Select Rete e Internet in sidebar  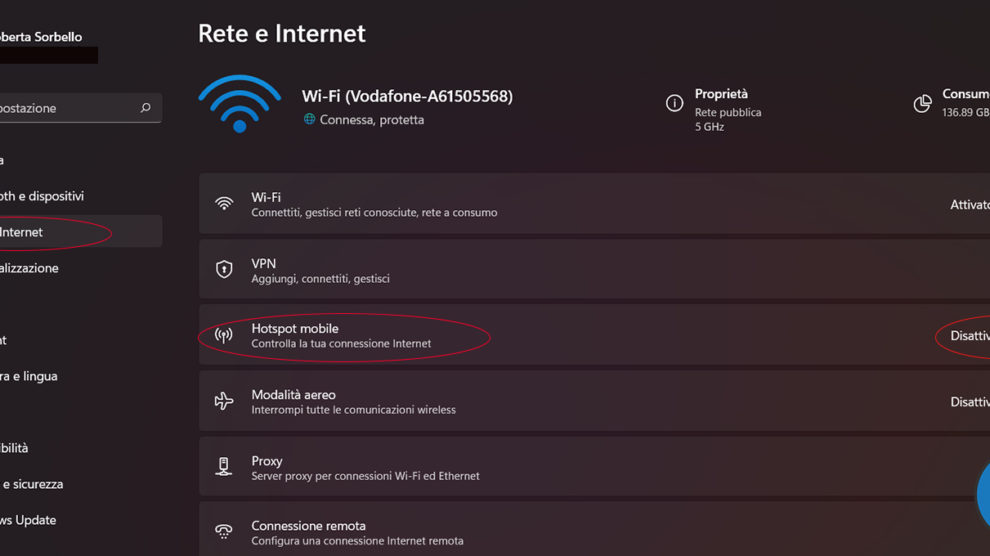(x=40, y=232)
